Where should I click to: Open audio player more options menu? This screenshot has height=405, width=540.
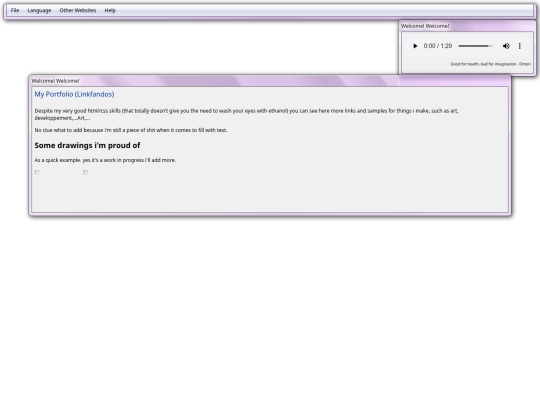(520, 46)
